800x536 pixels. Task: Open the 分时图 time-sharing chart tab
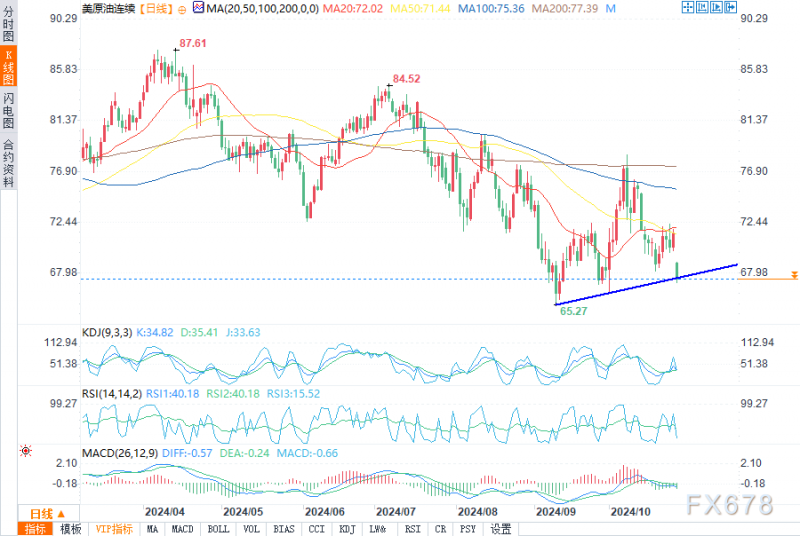click(8, 23)
